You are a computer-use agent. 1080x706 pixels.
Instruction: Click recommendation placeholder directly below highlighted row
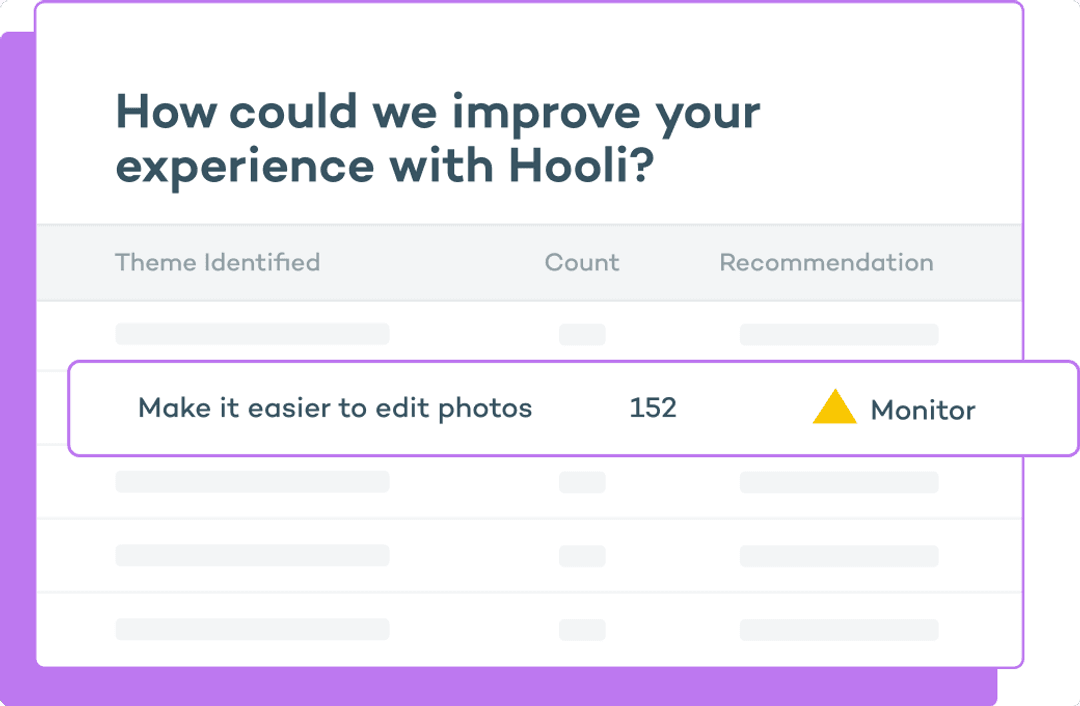click(x=839, y=481)
